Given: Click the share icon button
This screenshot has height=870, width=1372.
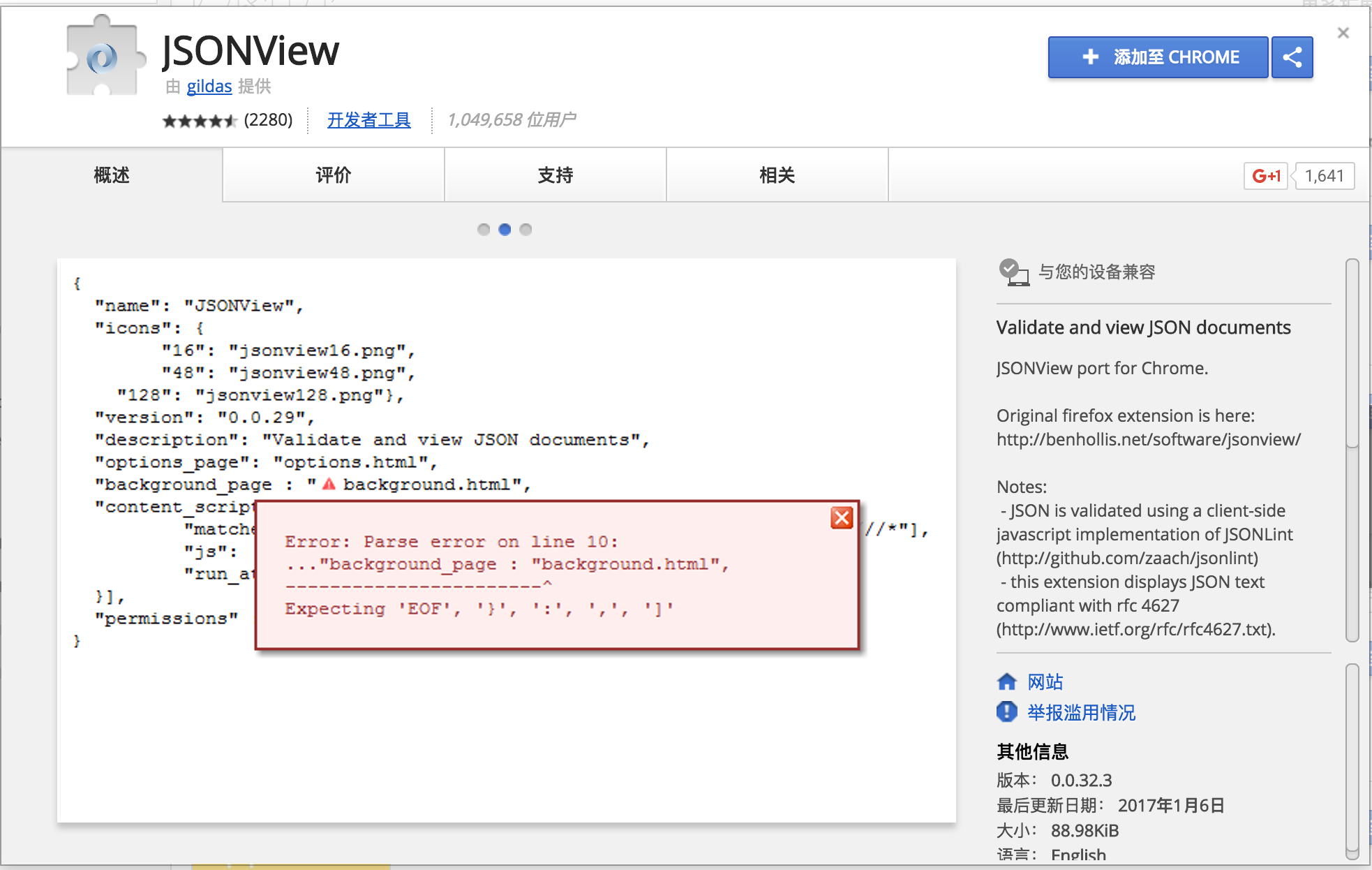Looking at the screenshot, I should 1292,57.
